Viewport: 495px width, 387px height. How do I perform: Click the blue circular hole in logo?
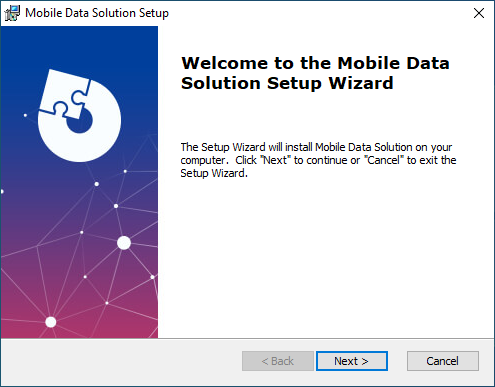click(80, 122)
